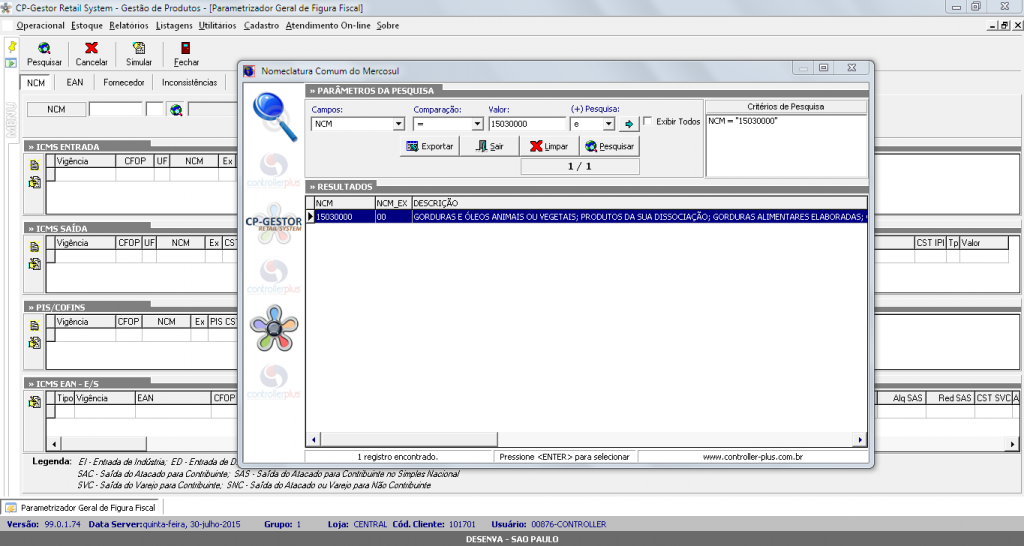
Task: Switch to the Inconsistências tab
Action: pyautogui.click(x=189, y=82)
